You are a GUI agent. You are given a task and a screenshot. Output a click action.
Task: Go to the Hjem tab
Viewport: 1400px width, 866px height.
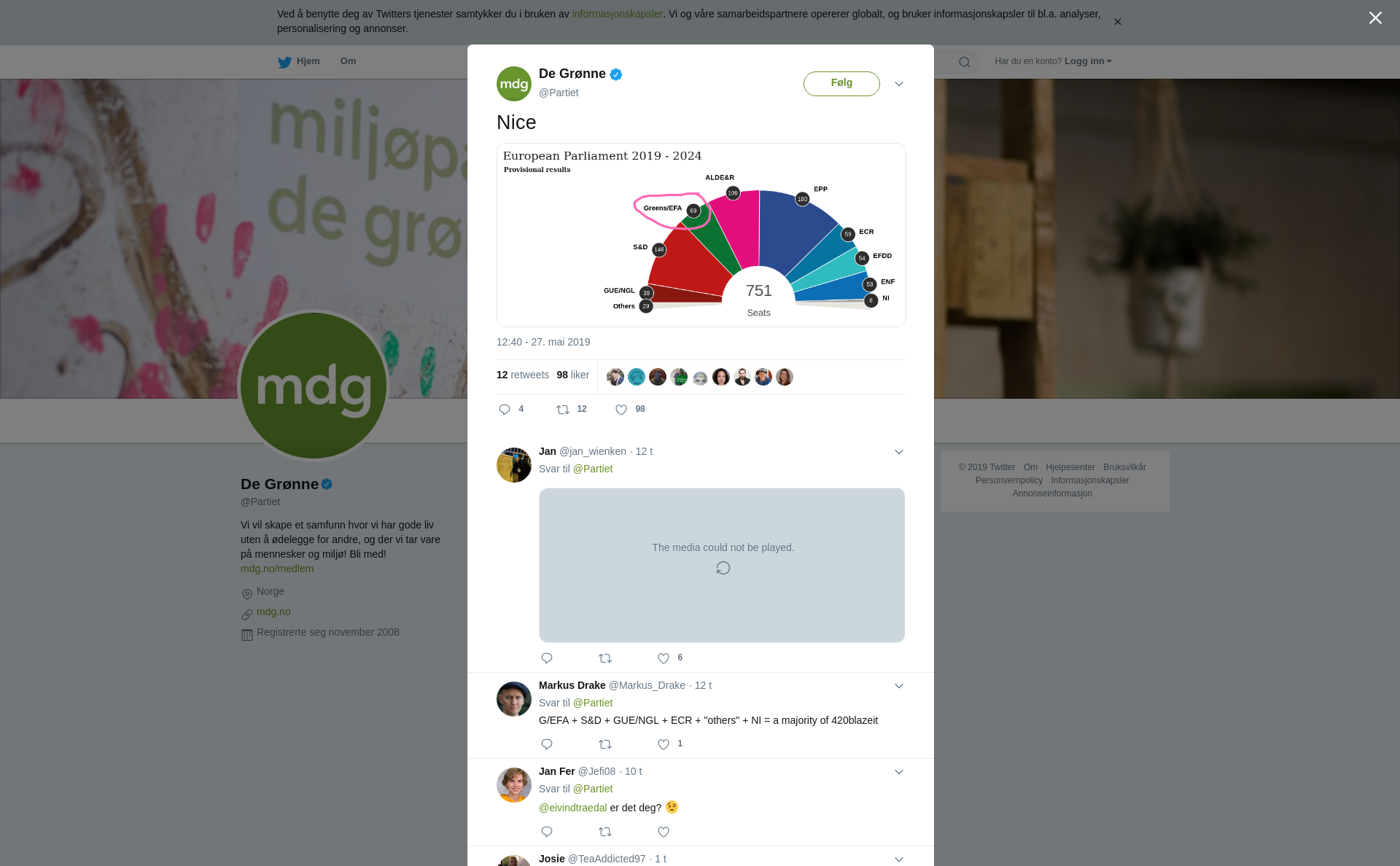[299, 61]
